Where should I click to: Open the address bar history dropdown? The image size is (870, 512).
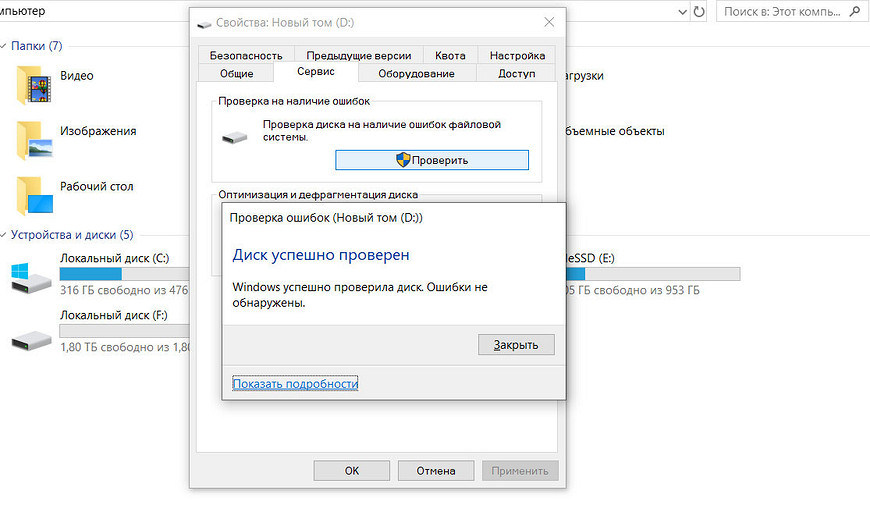click(x=681, y=12)
